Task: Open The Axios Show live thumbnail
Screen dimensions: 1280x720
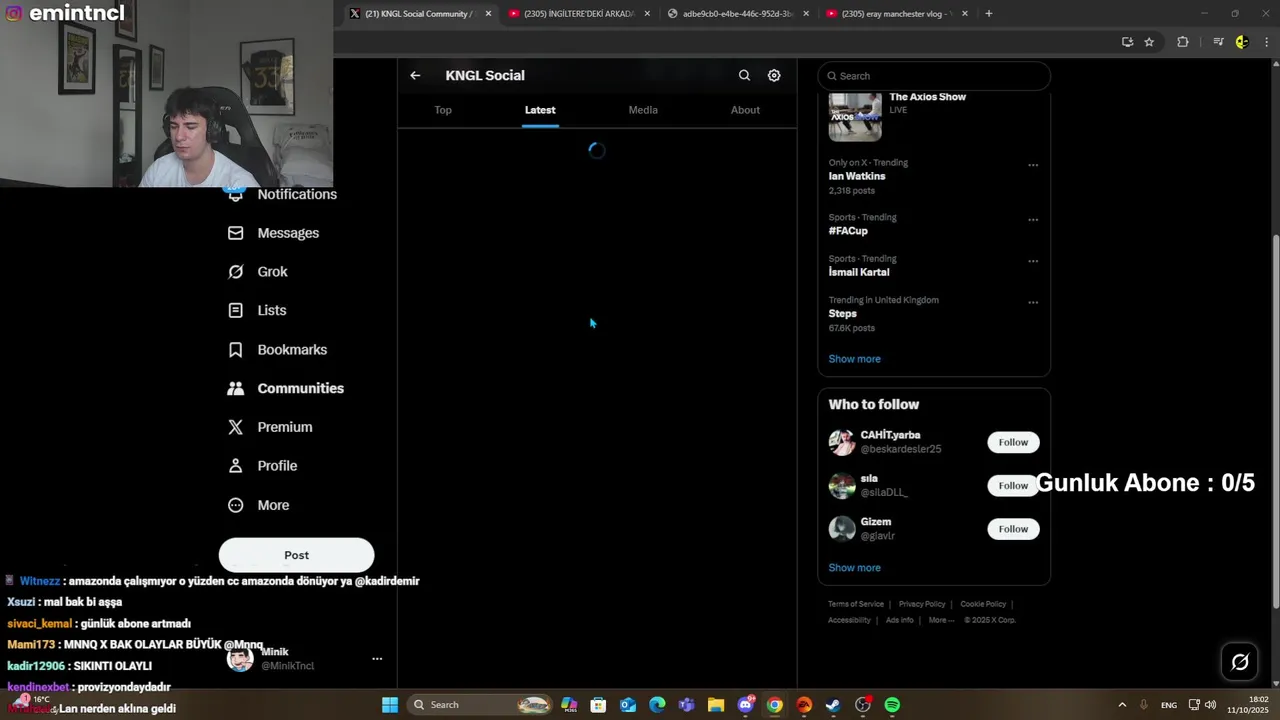Action: click(855, 117)
